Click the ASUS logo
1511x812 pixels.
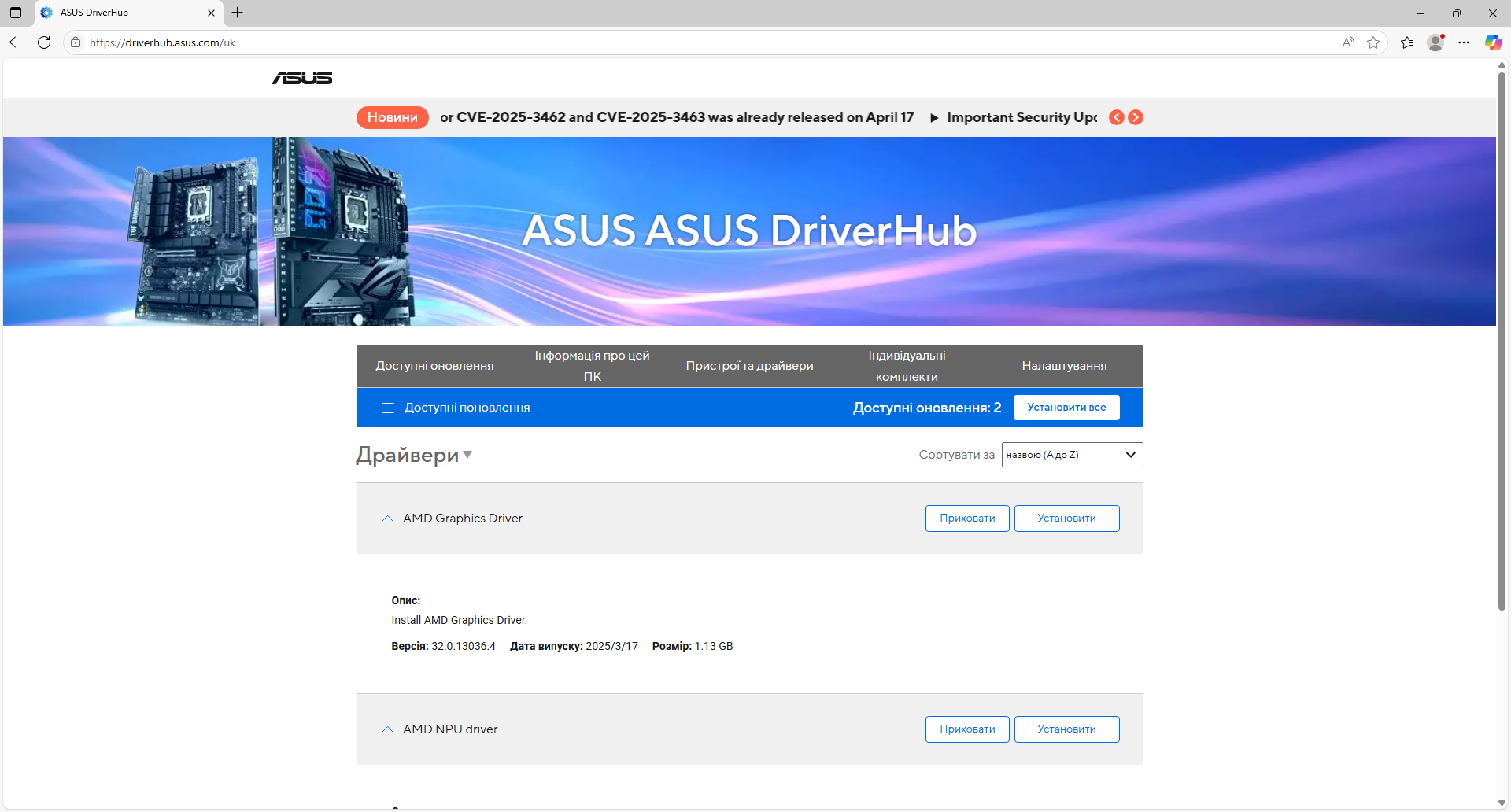(302, 78)
